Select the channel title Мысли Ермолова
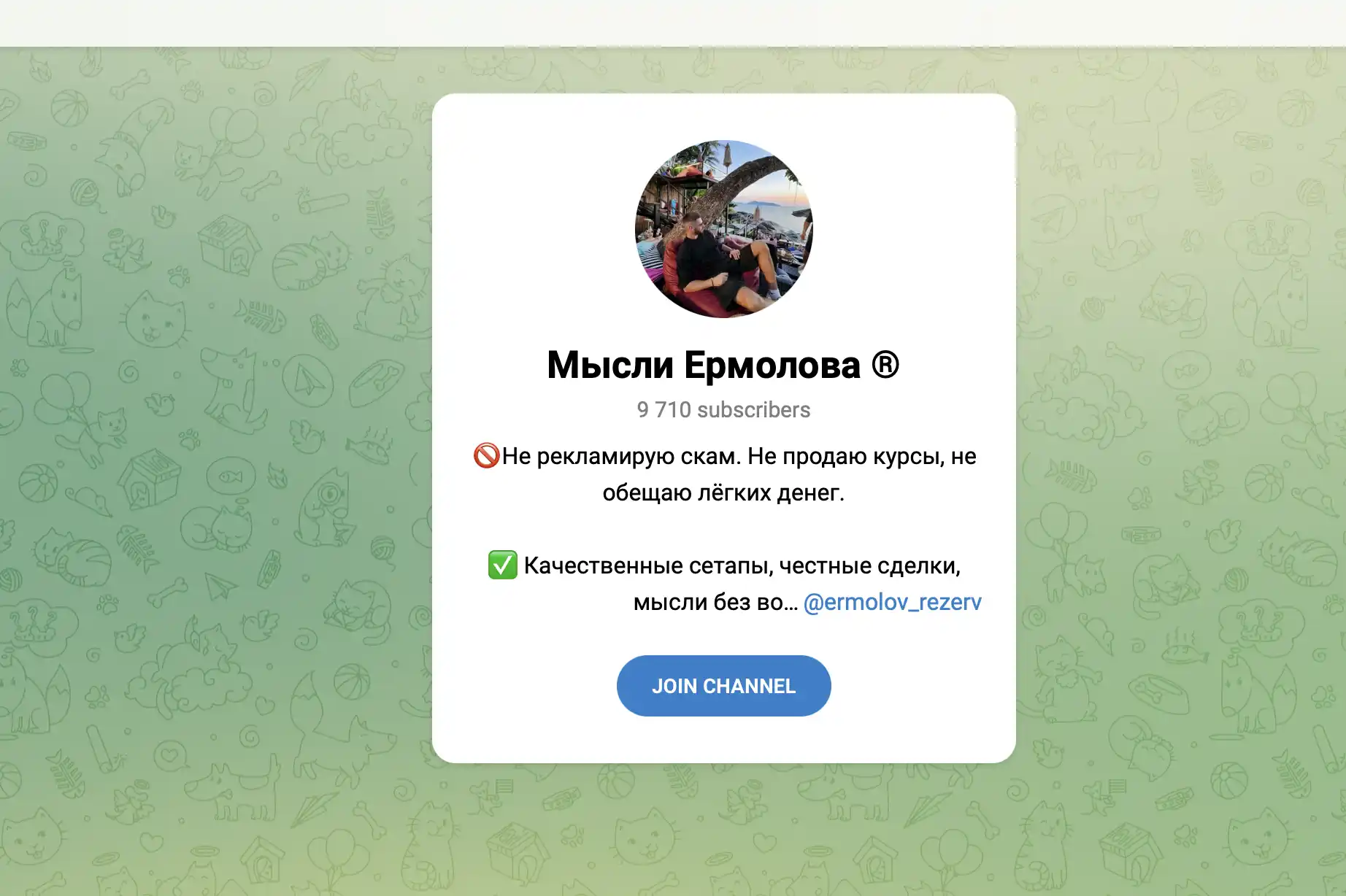This screenshot has width=1346, height=896. pyautogui.click(x=704, y=365)
